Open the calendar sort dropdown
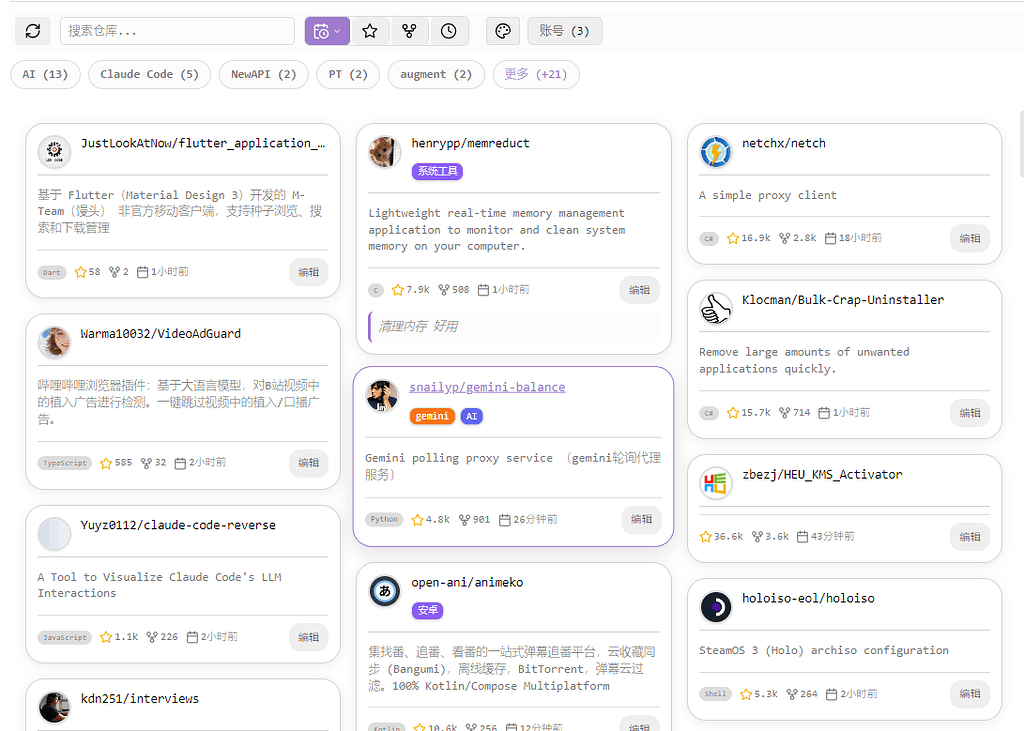1024x731 pixels. coord(327,31)
